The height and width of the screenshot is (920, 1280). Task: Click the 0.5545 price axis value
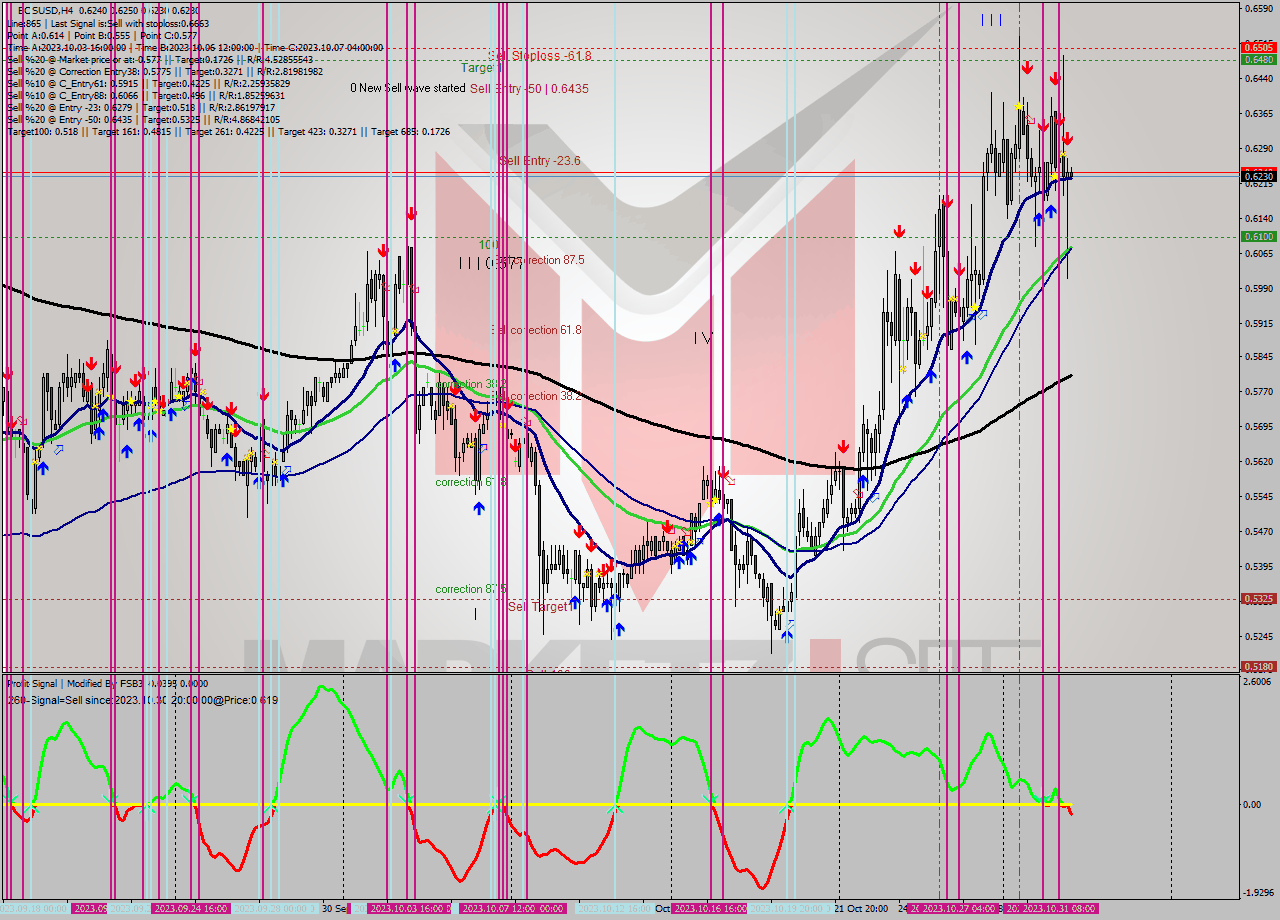coord(1257,496)
